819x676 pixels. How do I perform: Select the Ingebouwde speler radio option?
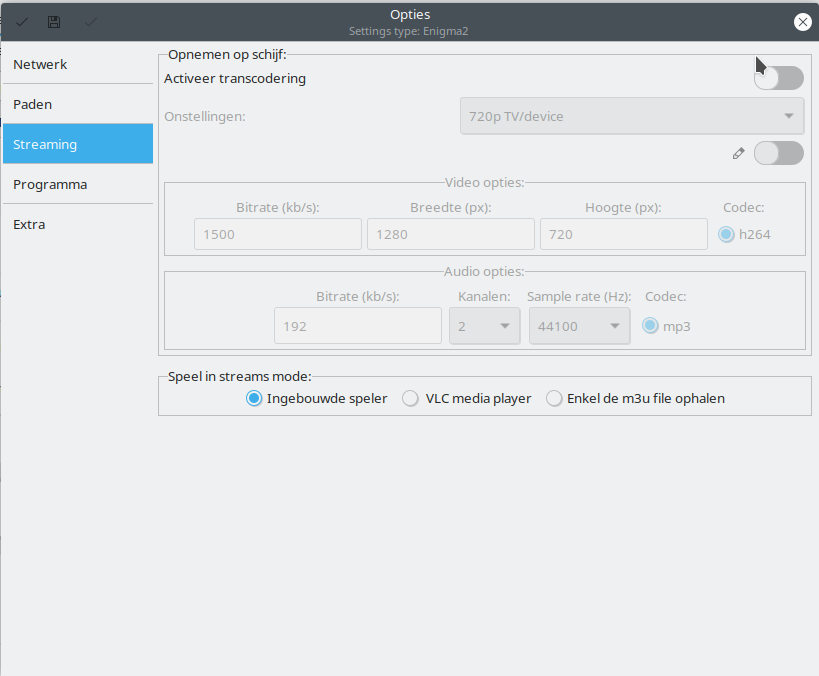(254, 398)
